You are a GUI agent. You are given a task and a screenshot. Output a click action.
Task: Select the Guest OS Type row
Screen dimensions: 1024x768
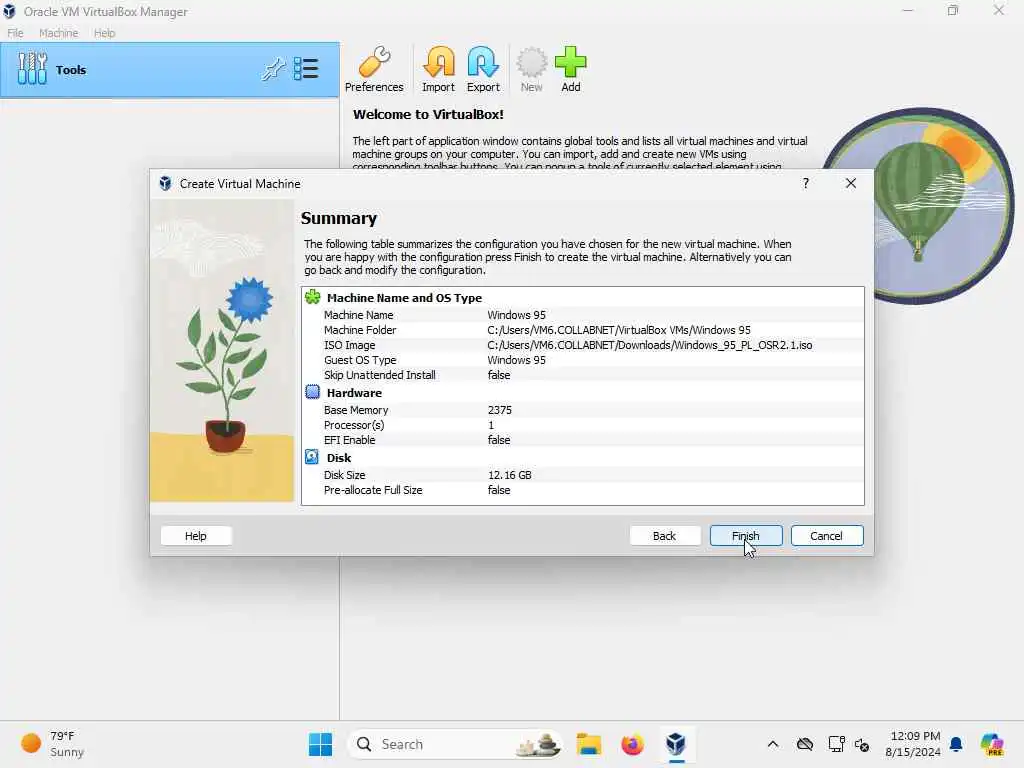[x=583, y=360]
